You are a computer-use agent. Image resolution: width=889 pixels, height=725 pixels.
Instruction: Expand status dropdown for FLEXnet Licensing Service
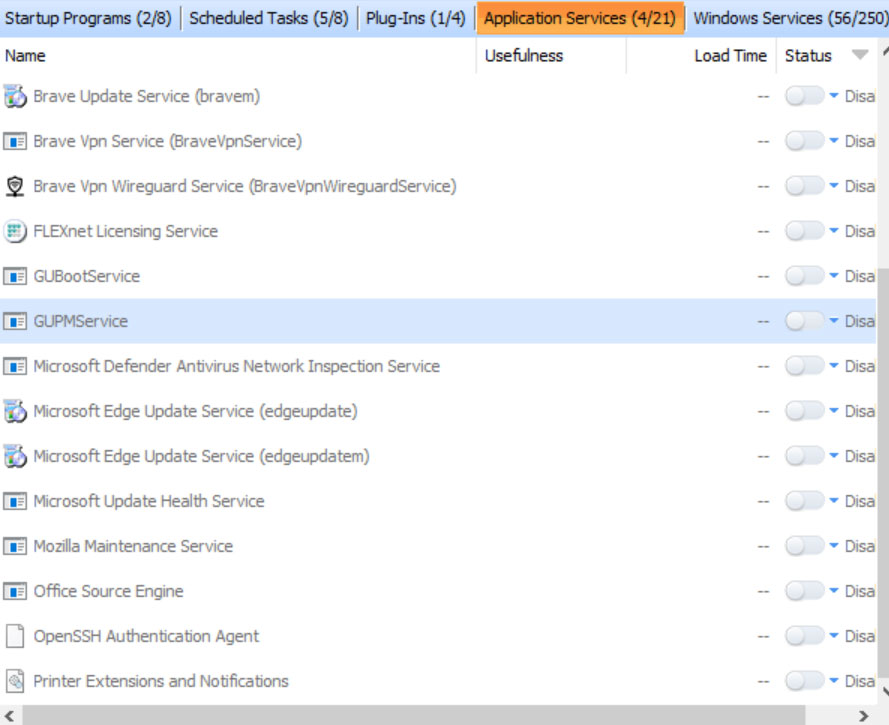[833, 231]
